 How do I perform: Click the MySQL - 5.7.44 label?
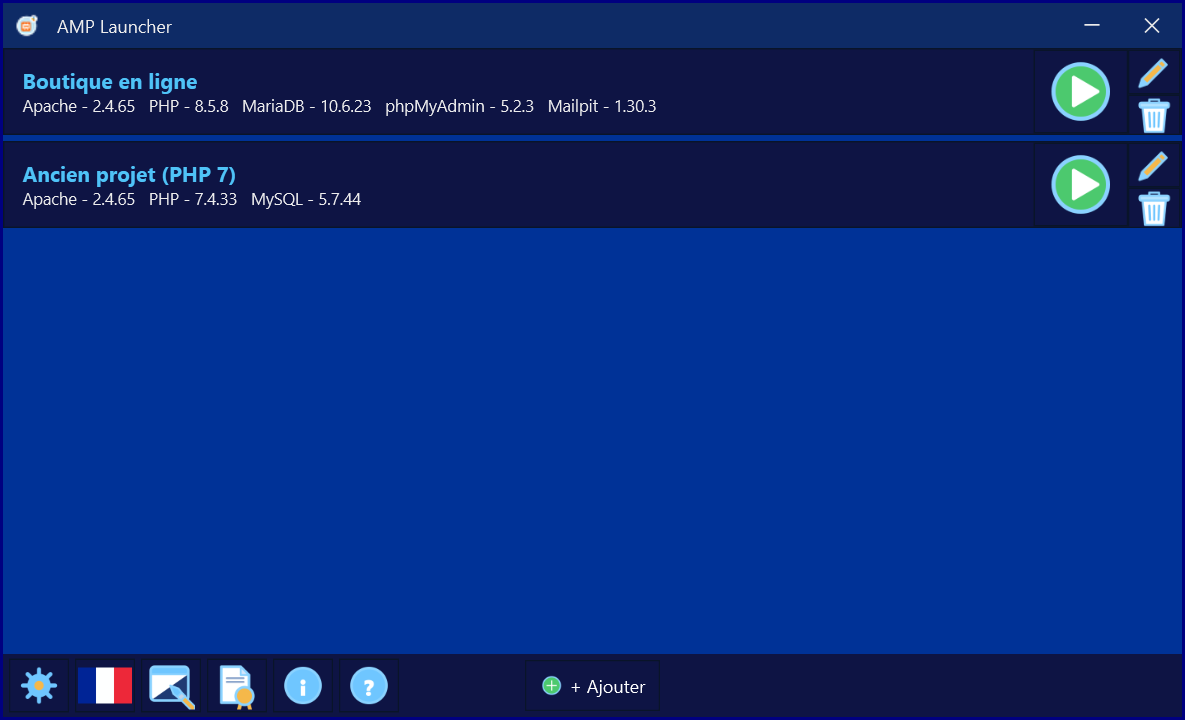pos(306,199)
